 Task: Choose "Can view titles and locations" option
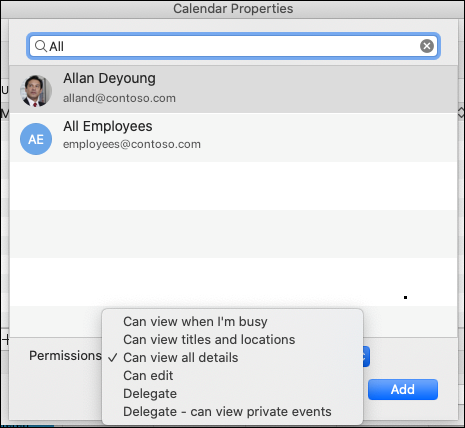point(209,340)
